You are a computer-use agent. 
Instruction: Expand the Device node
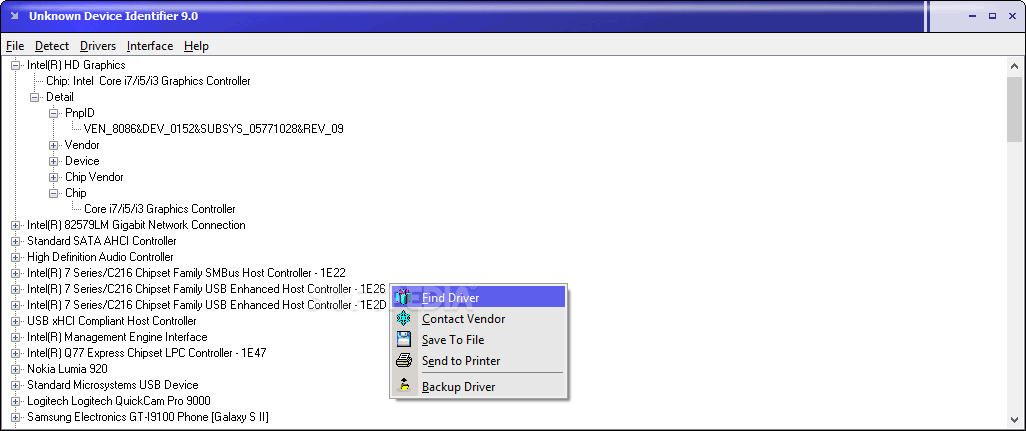tap(54, 162)
